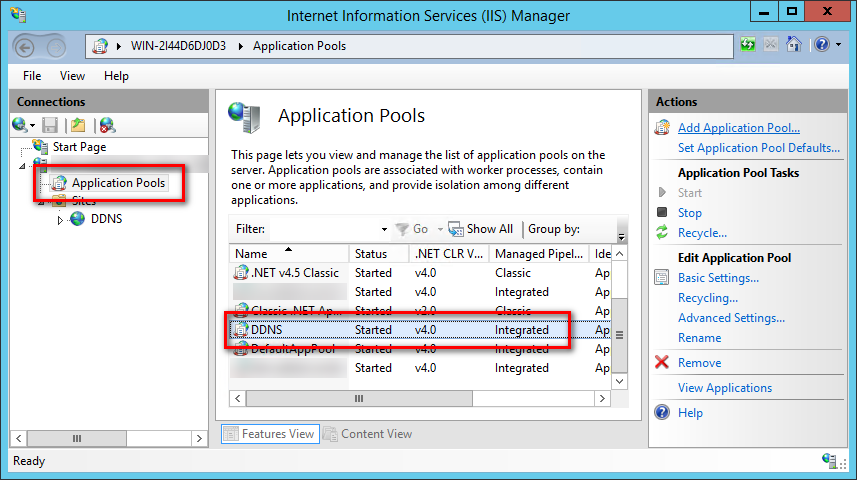Click the status bar network icon
Image resolution: width=857 pixels, height=480 pixels.
point(829,460)
